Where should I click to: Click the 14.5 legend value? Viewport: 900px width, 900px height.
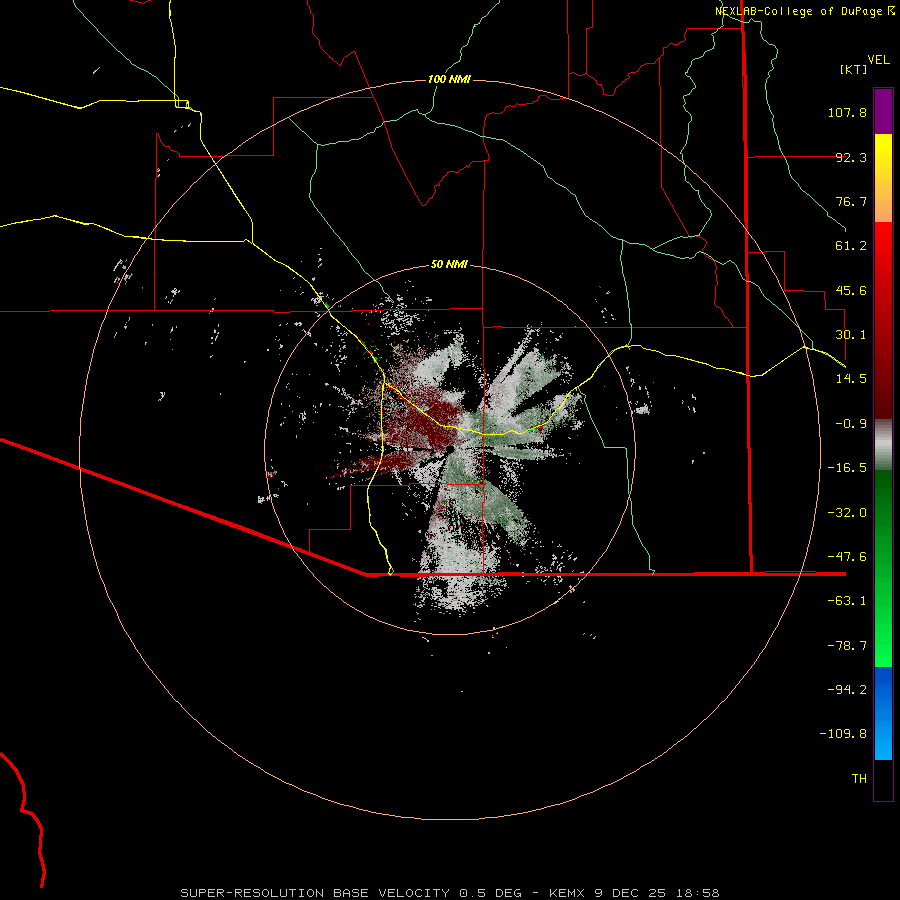pyautogui.click(x=851, y=379)
